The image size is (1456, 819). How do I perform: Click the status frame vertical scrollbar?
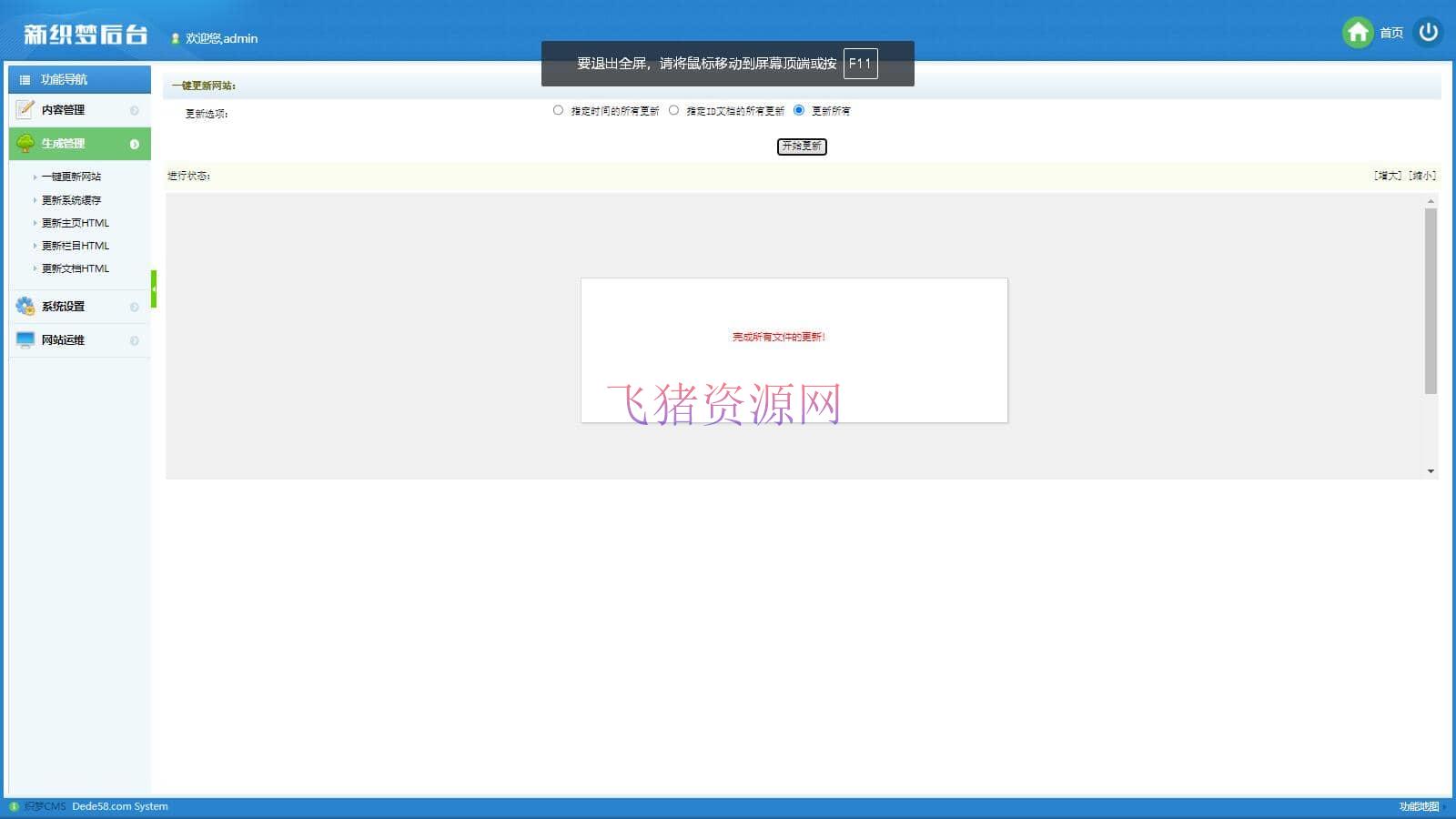(x=1431, y=300)
